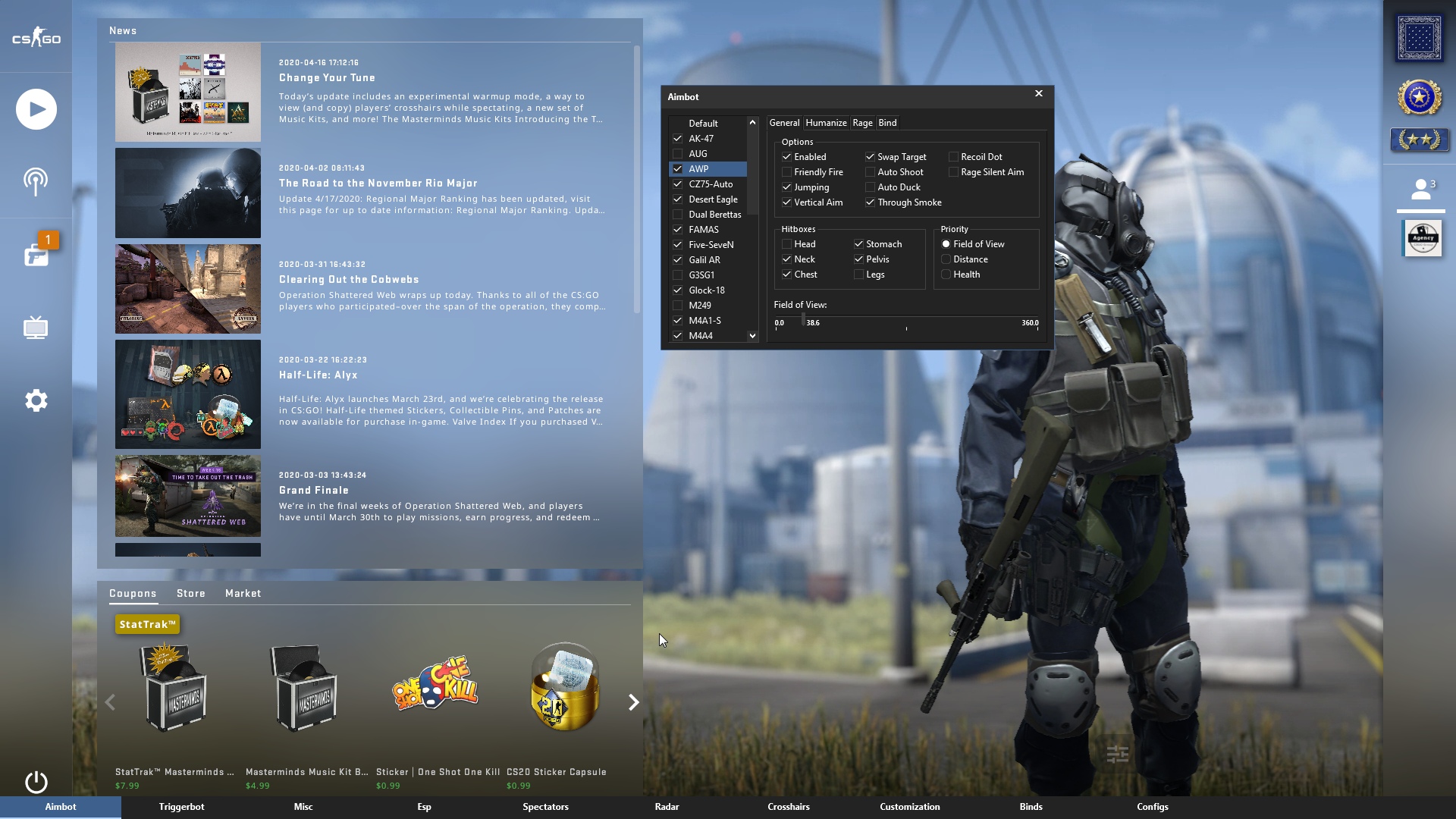Open the Triggerbot tab
The image size is (1456, 819).
pyautogui.click(x=182, y=807)
